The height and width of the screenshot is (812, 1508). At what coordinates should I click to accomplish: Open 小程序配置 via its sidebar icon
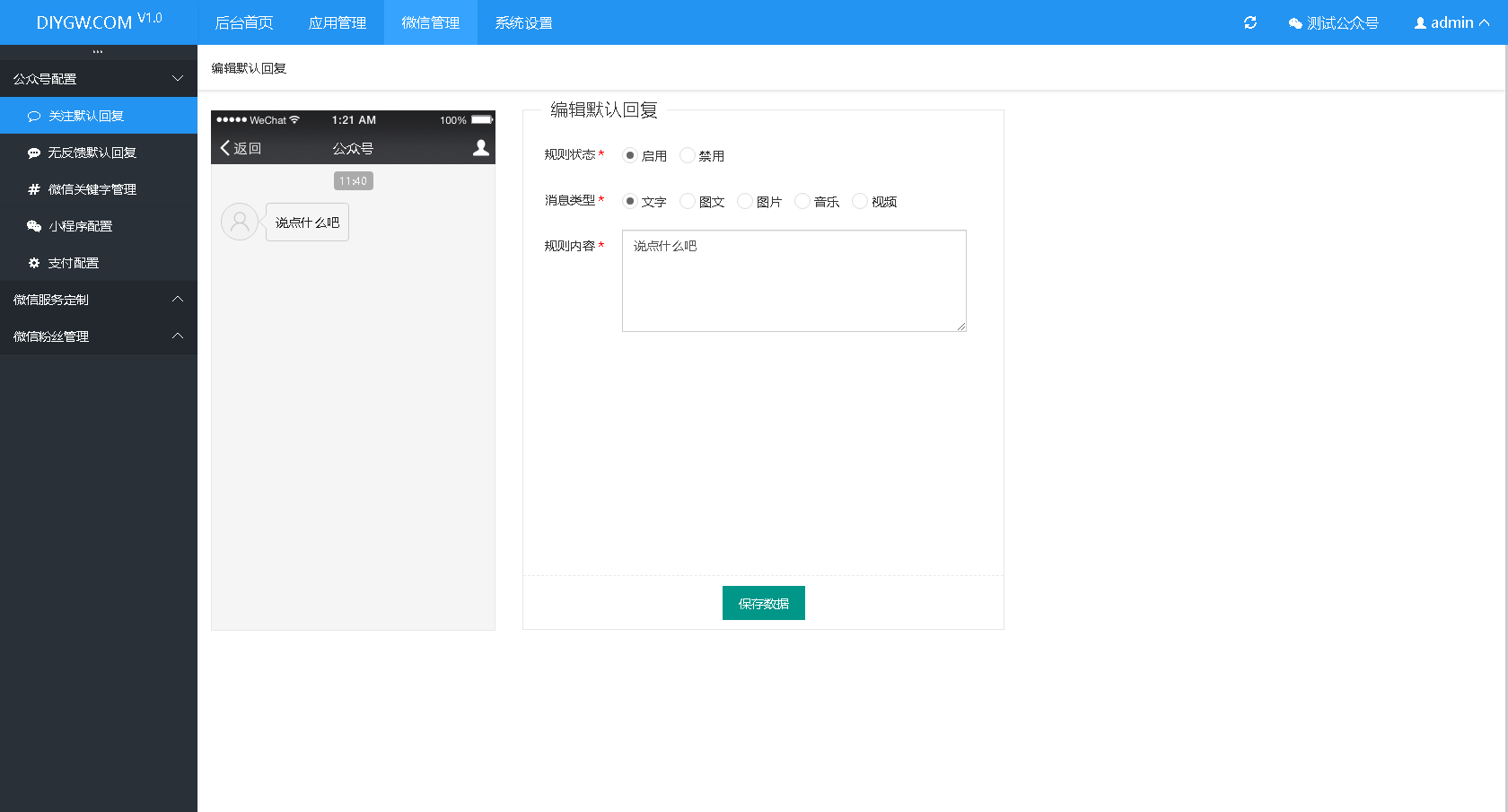click(x=33, y=226)
